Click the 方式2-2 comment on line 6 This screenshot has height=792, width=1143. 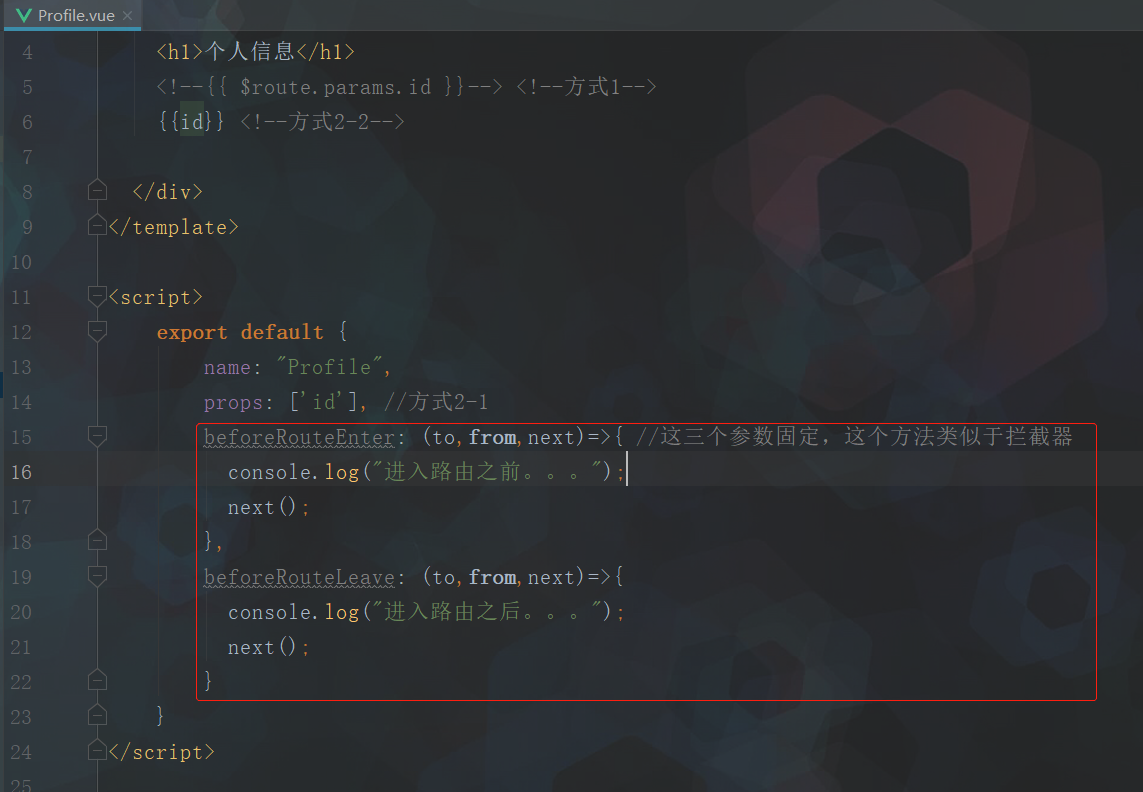pyautogui.click(x=322, y=121)
